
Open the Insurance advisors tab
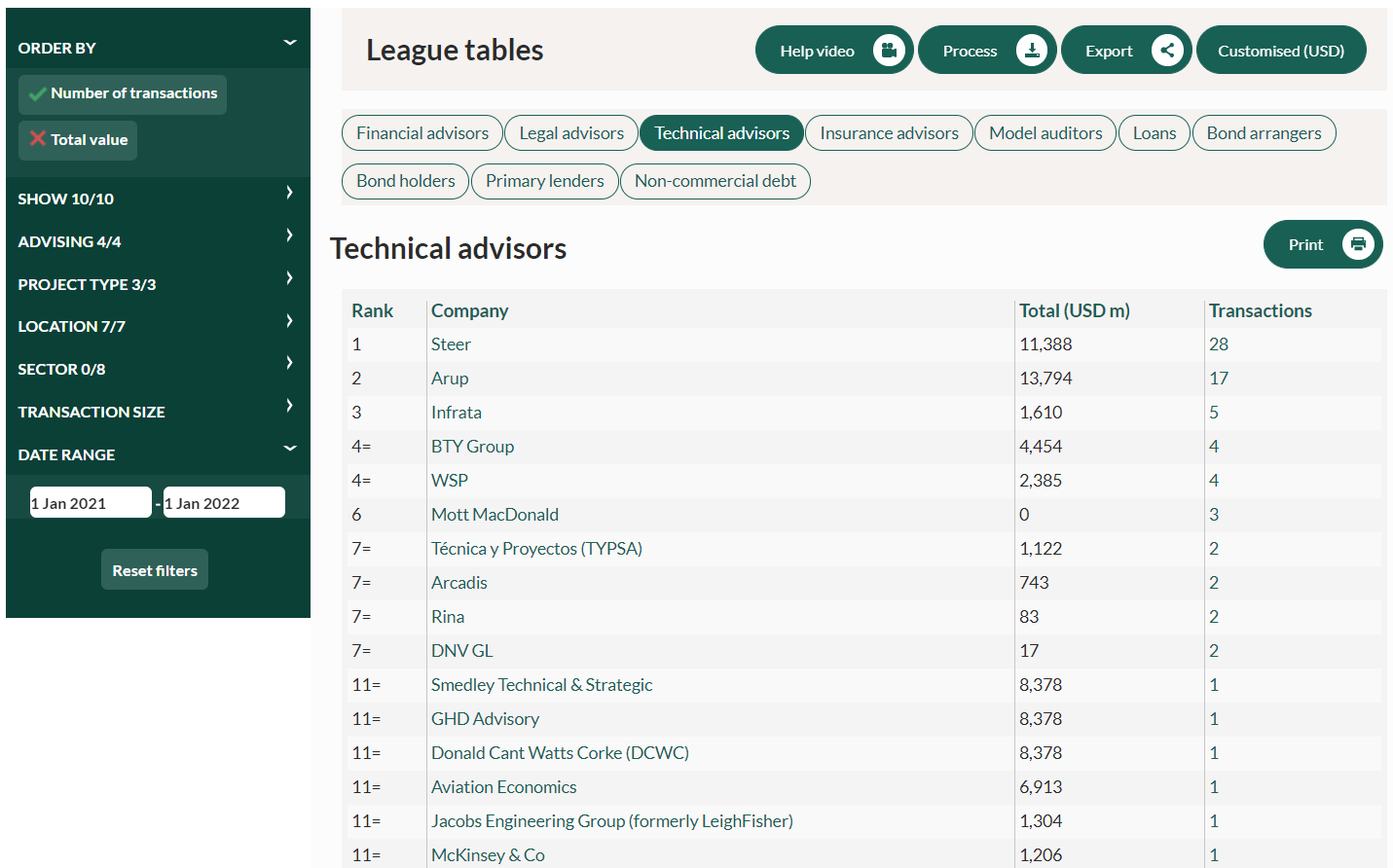coord(889,133)
